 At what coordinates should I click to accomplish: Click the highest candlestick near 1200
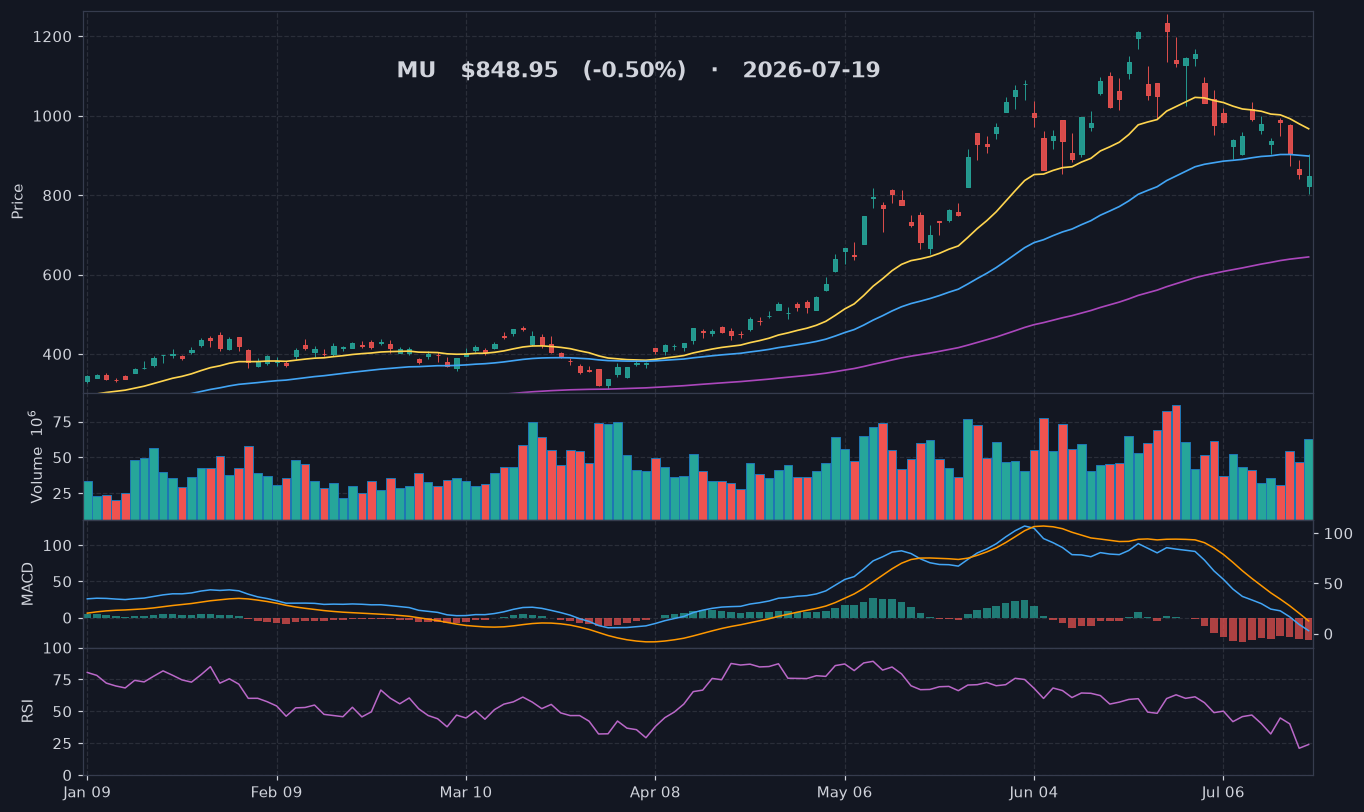tap(1167, 28)
